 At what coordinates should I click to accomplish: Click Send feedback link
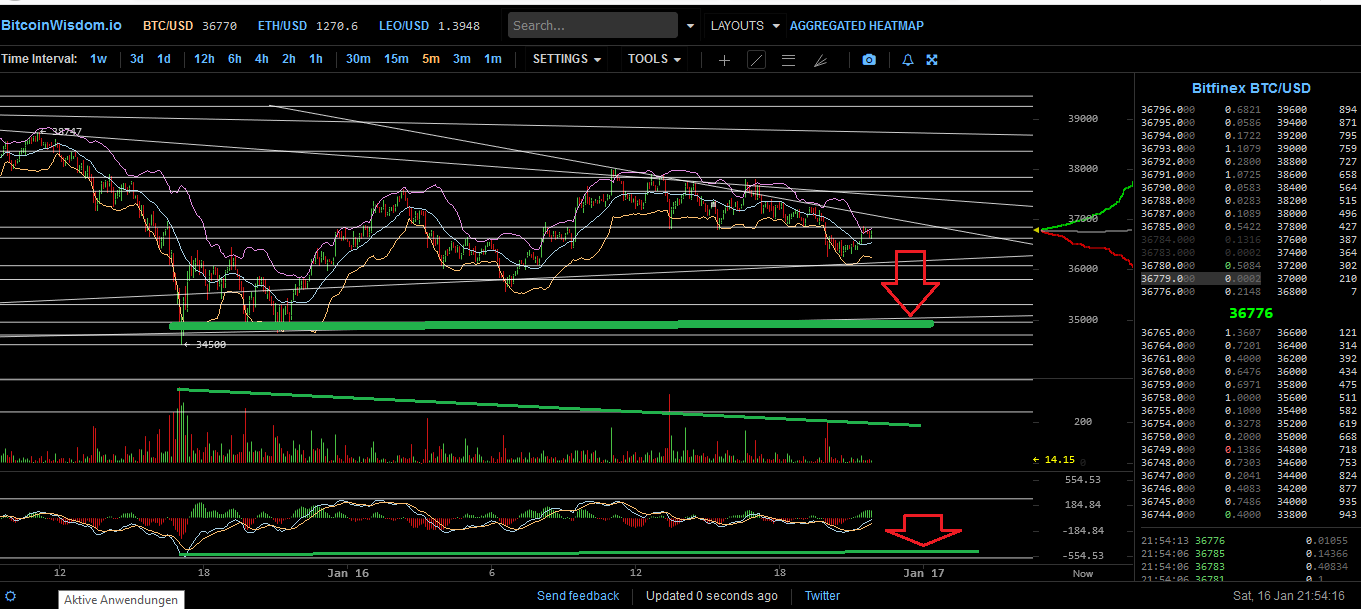click(578, 596)
